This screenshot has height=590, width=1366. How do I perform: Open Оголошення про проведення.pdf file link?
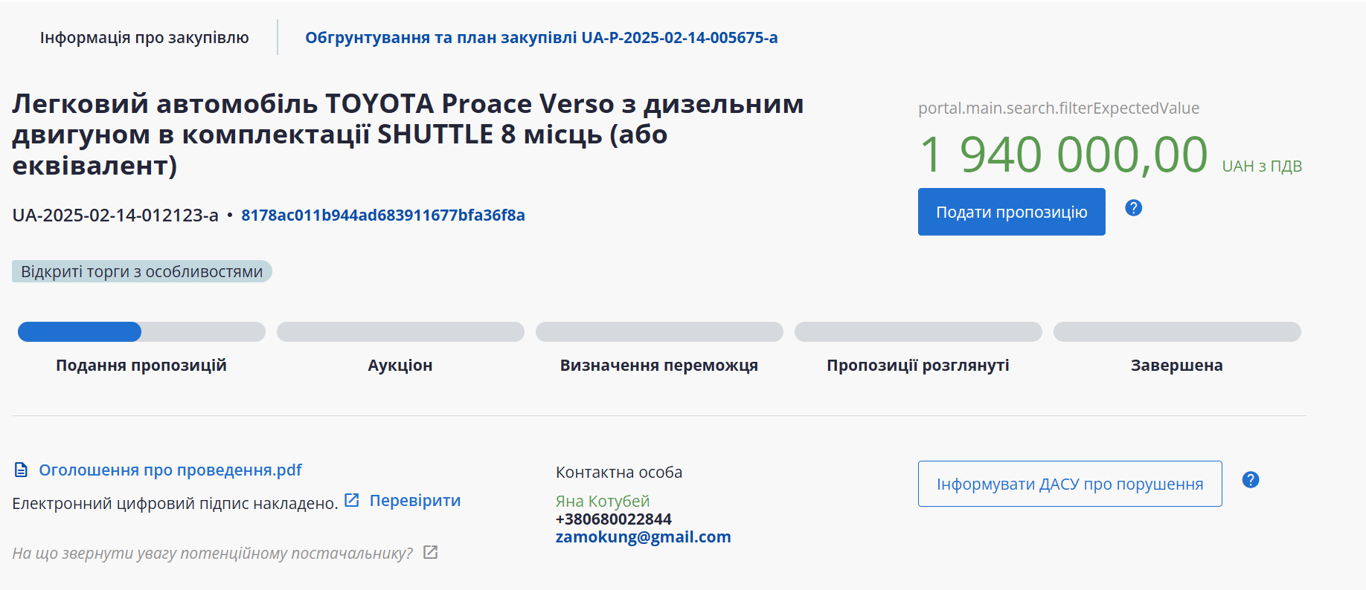point(170,470)
